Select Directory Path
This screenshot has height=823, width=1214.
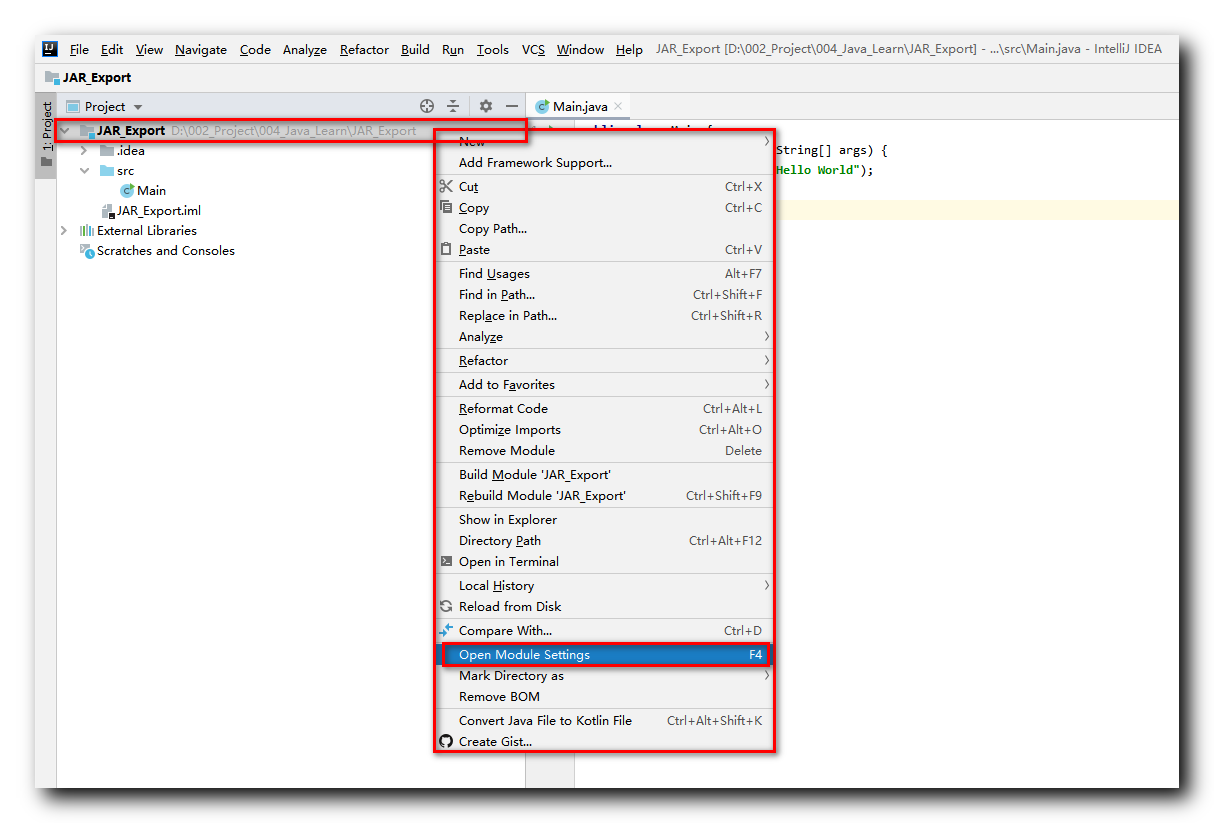604,540
